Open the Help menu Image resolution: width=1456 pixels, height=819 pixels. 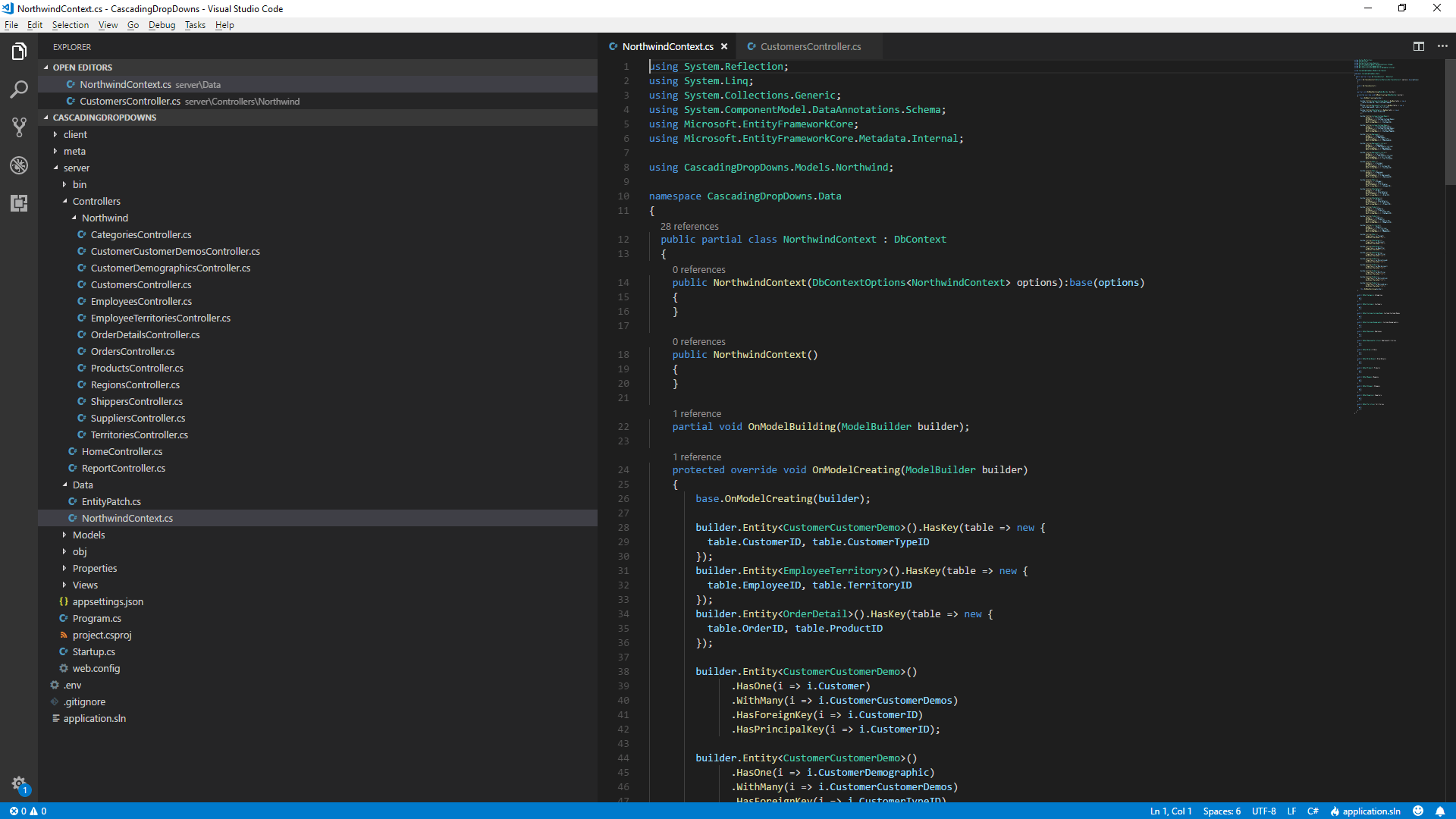(224, 25)
